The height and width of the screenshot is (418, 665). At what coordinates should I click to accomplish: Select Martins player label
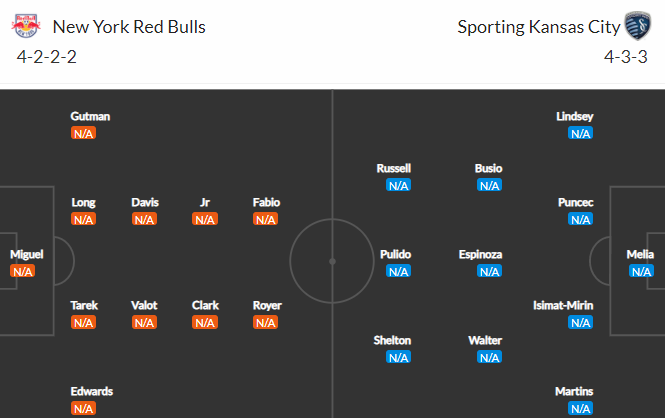pyautogui.click(x=574, y=391)
